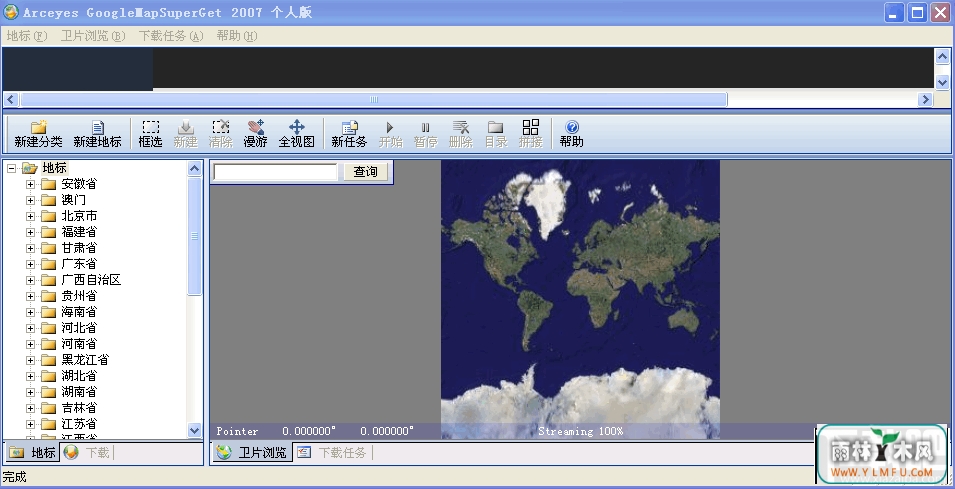Viewport: 955px width, 489px height.
Task: Click the banner scroll-right arrow
Action: tap(925, 99)
